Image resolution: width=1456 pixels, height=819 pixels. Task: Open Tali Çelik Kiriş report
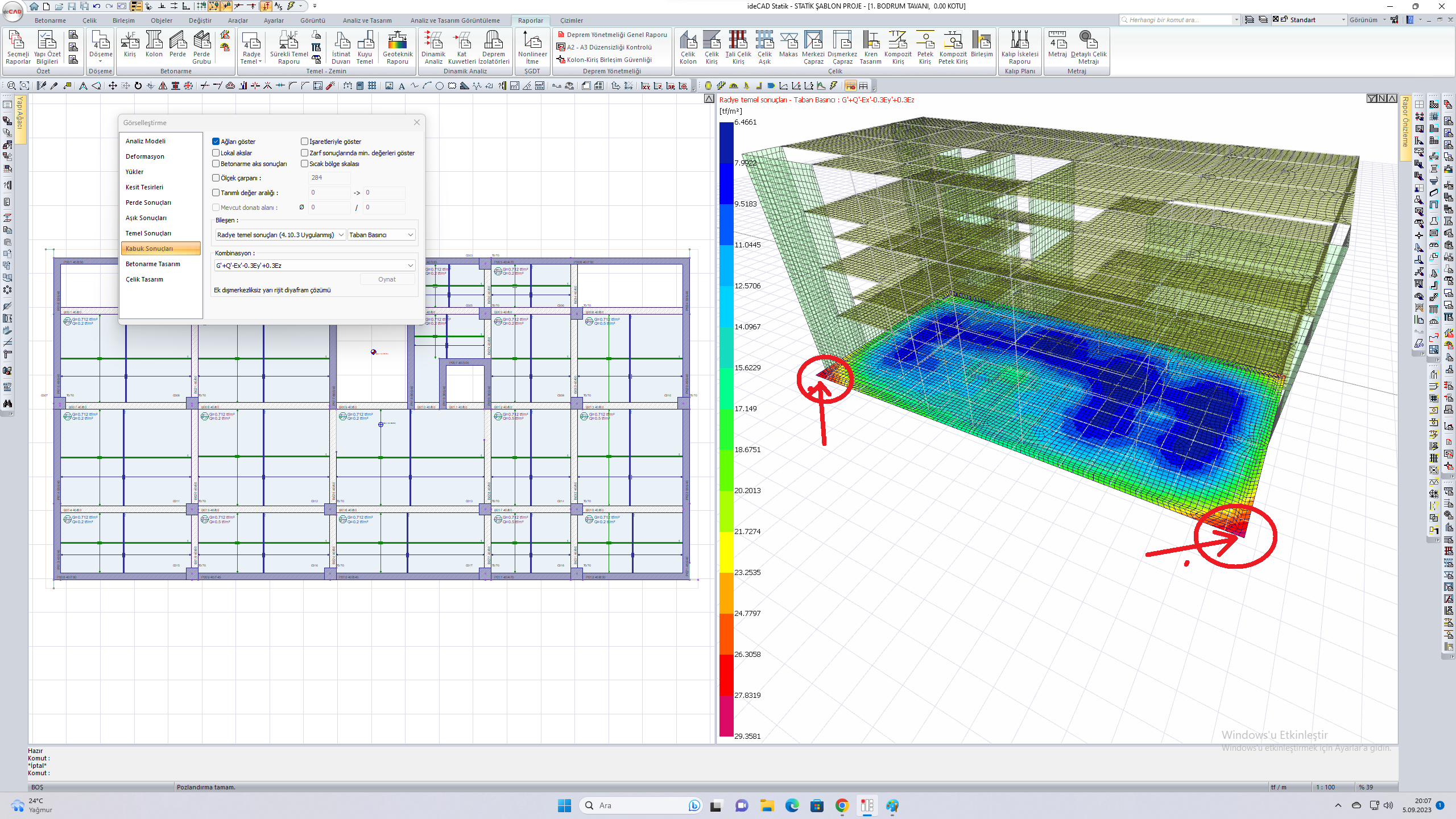coord(738,48)
